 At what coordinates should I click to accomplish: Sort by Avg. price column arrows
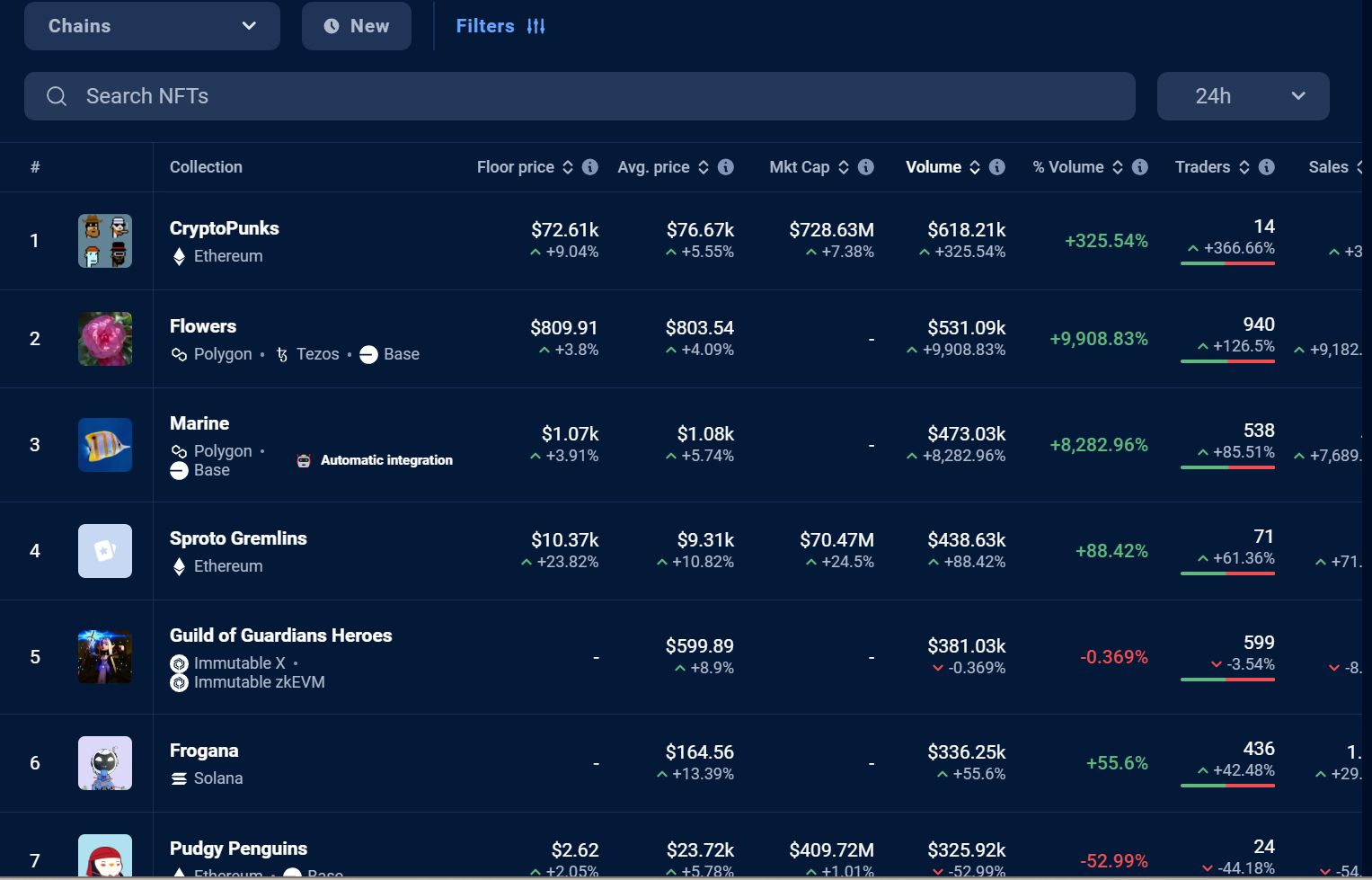(704, 167)
